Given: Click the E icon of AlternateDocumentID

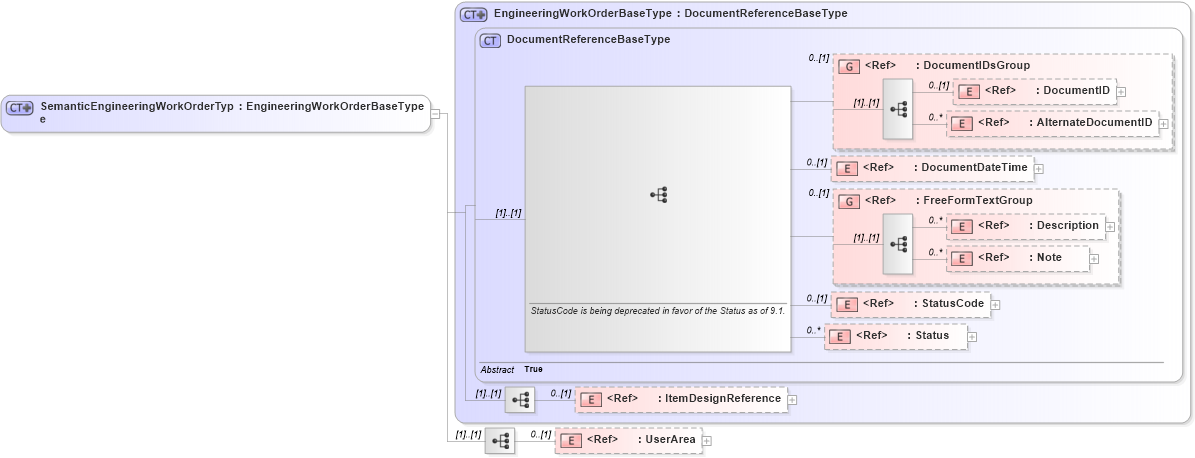Looking at the screenshot, I should [962, 123].
